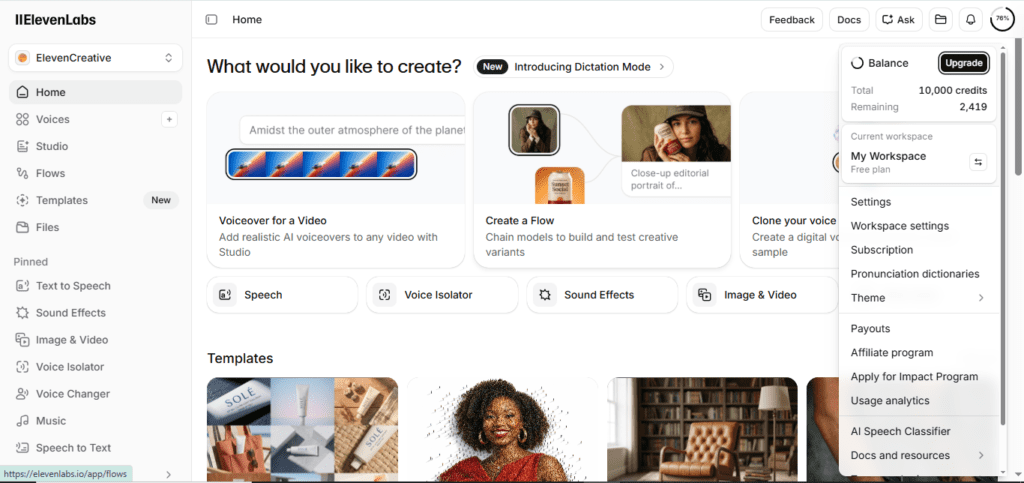Open the Feedback button
The image size is (1024, 483).
click(x=792, y=20)
